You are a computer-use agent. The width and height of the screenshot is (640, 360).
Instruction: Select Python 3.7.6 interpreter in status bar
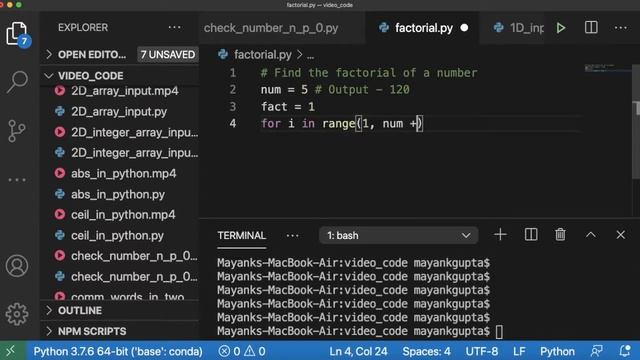click(118, 351)
